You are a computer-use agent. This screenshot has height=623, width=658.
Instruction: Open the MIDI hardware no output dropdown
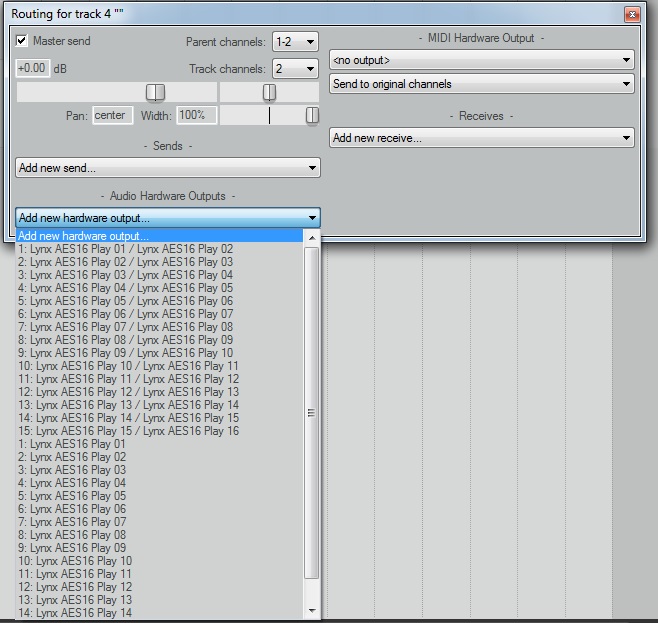482,60
